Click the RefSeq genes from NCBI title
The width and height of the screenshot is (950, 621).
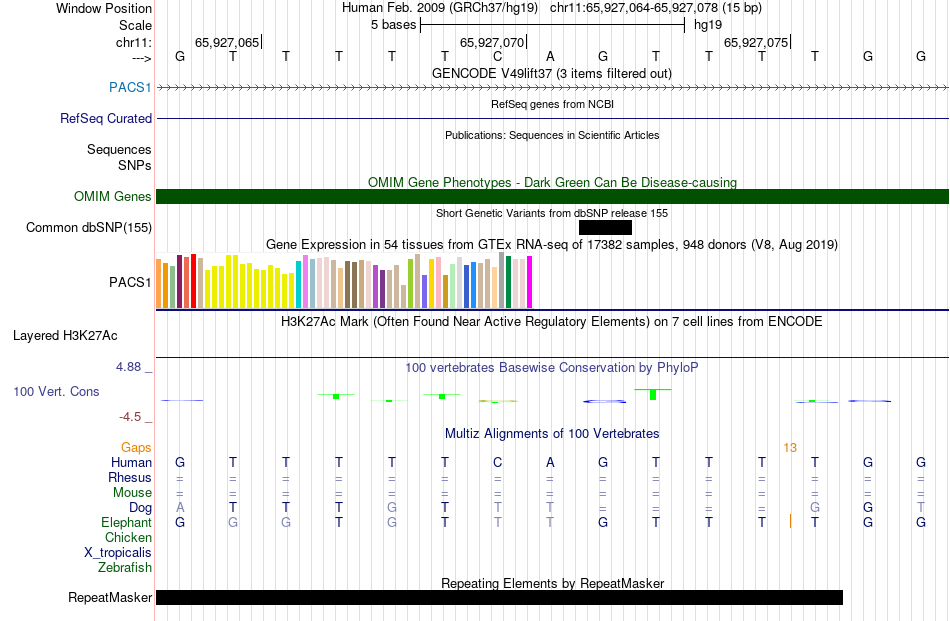(553, 104)
